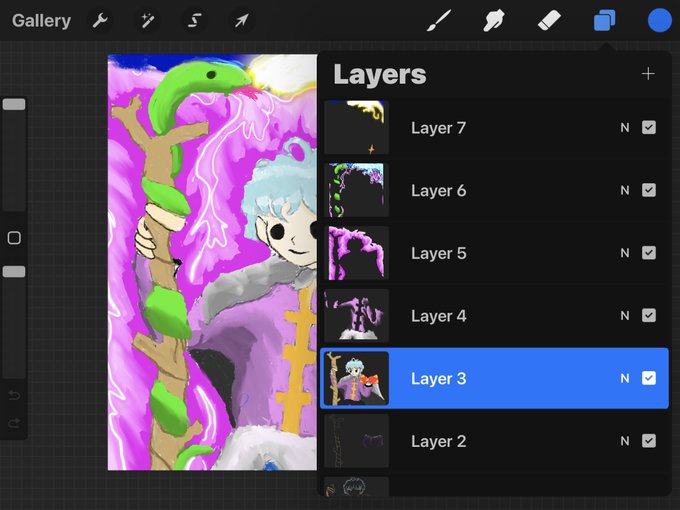Viewport: 680px width, 510px height.
Task: Click the brush size slider handle
Action: (14, 104)
